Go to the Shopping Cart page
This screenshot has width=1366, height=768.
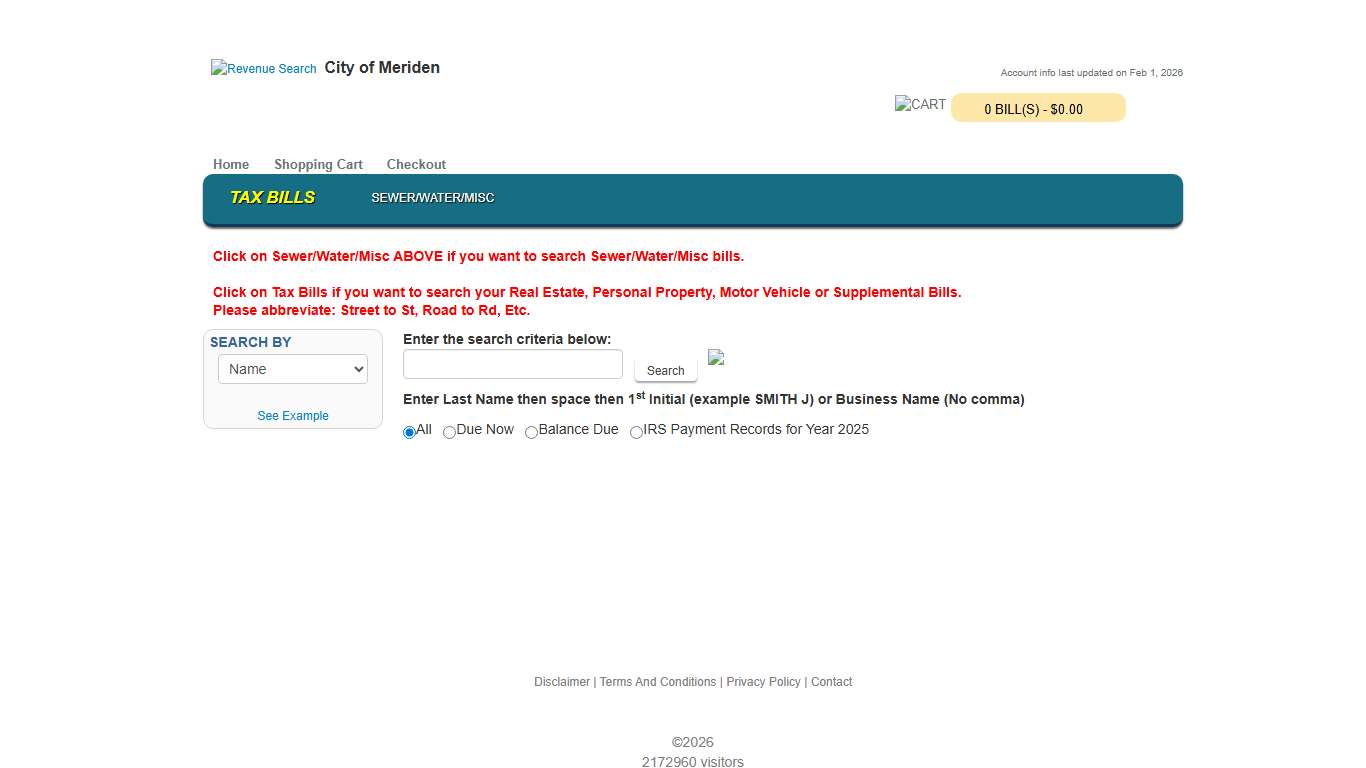(x=318, y=164)
